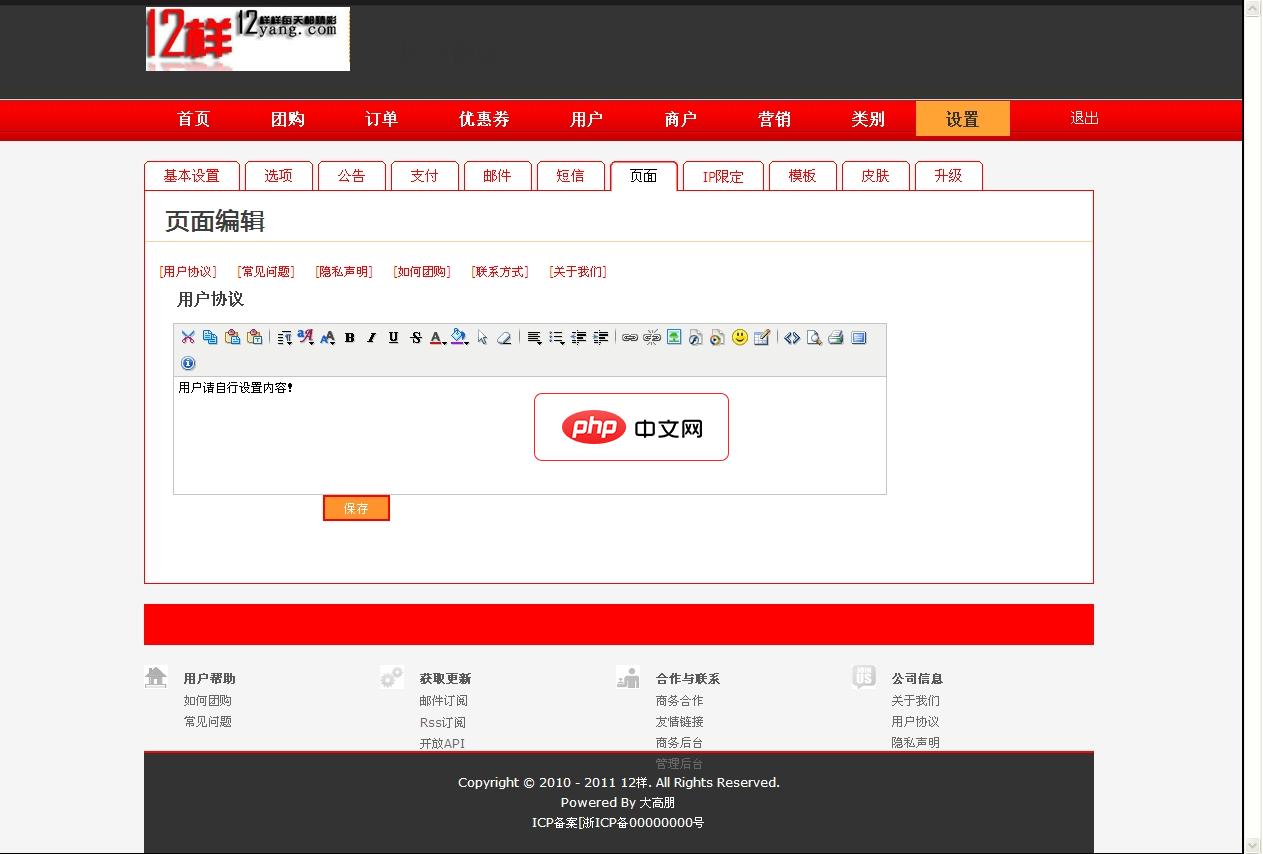1263x854 pixels.
Task: Open the font size dropdown
Action: (x=327, y=338)
